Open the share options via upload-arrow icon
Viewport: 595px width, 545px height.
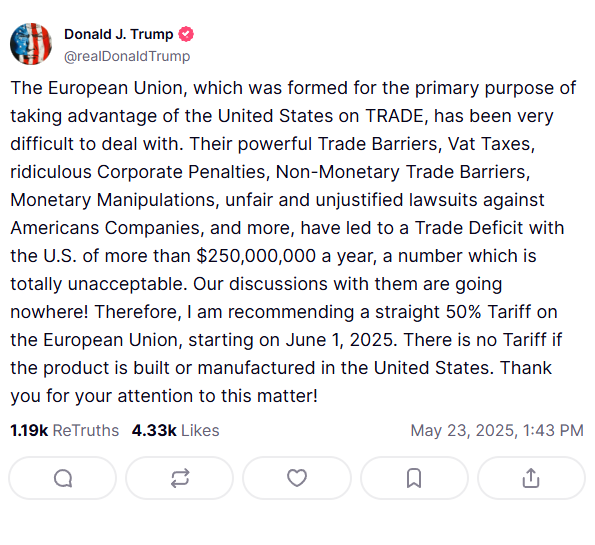[531, 478]
